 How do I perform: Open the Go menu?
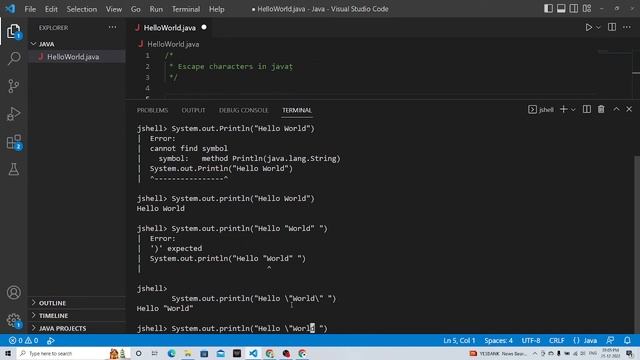point(136,9)
